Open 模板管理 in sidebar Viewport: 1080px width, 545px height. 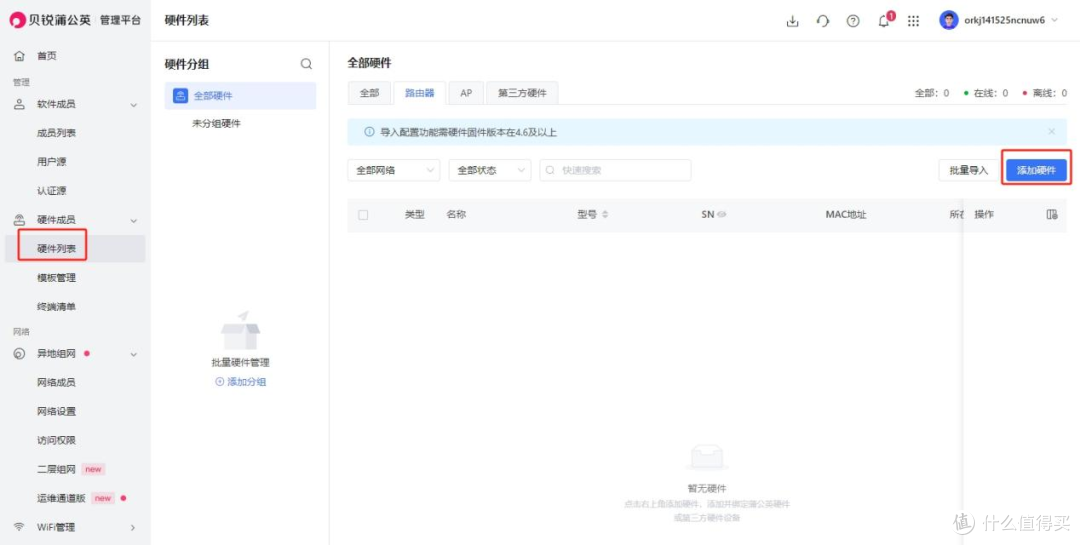tap(56, 278)
